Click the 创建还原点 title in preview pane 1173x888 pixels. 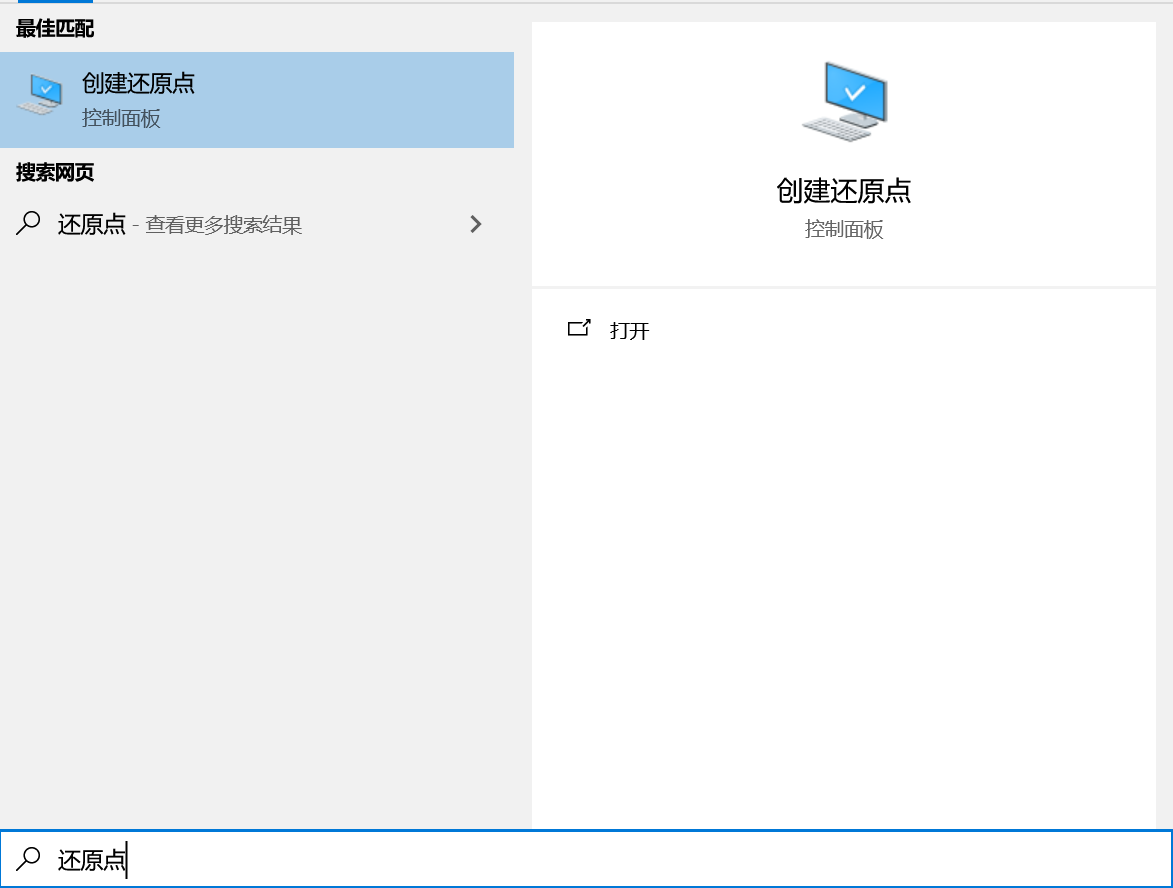[844, 191]
